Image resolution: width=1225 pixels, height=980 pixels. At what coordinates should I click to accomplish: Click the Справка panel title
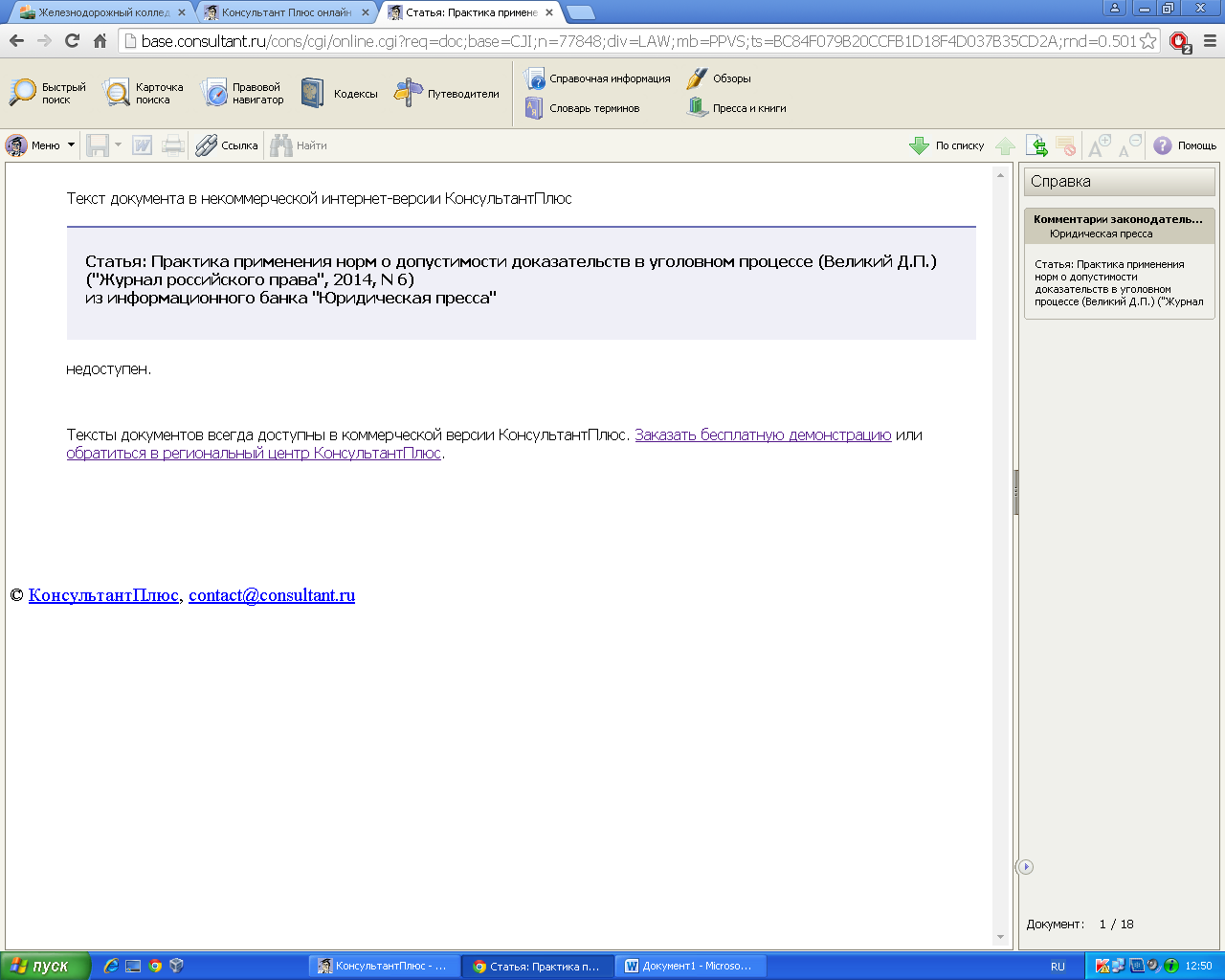coord(1119,182)
